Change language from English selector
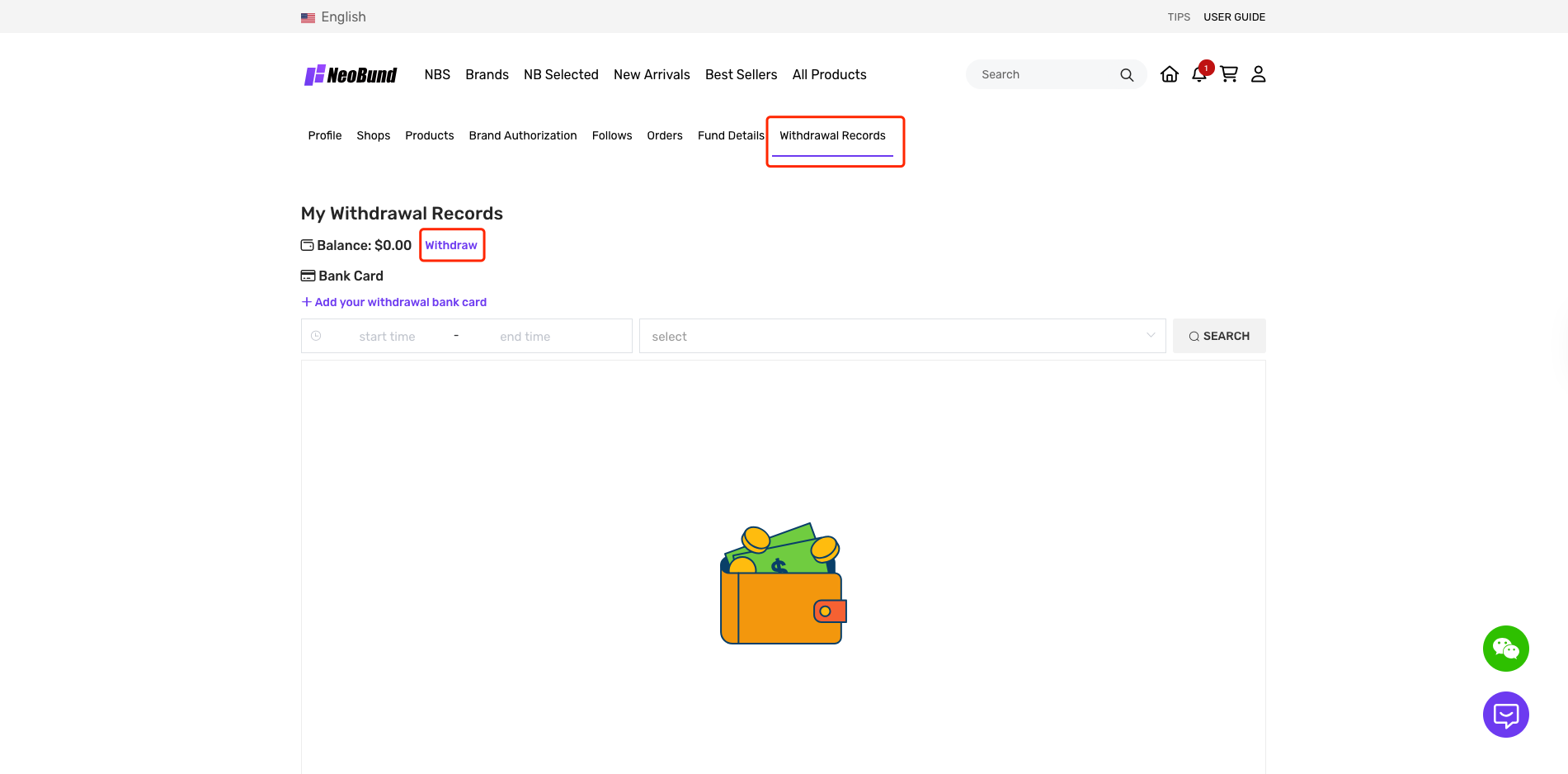The height and width of the screenshot is (774, 1568). click(334, 17)
